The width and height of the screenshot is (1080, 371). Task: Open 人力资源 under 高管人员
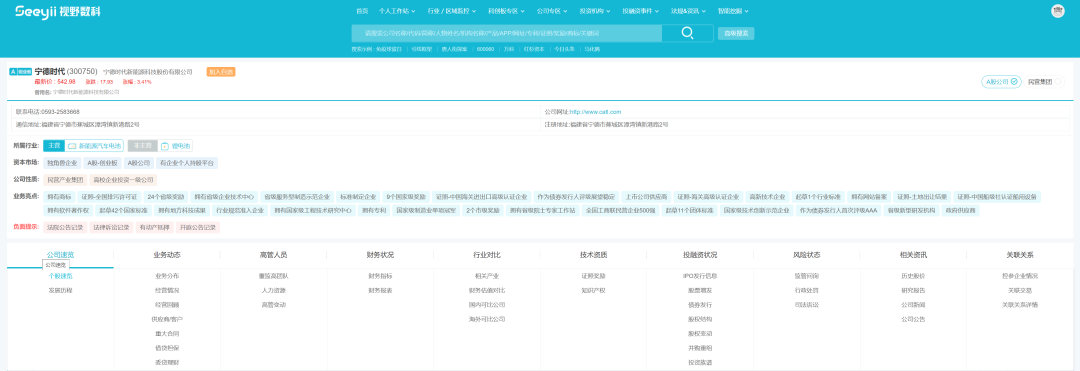(273, 290)
